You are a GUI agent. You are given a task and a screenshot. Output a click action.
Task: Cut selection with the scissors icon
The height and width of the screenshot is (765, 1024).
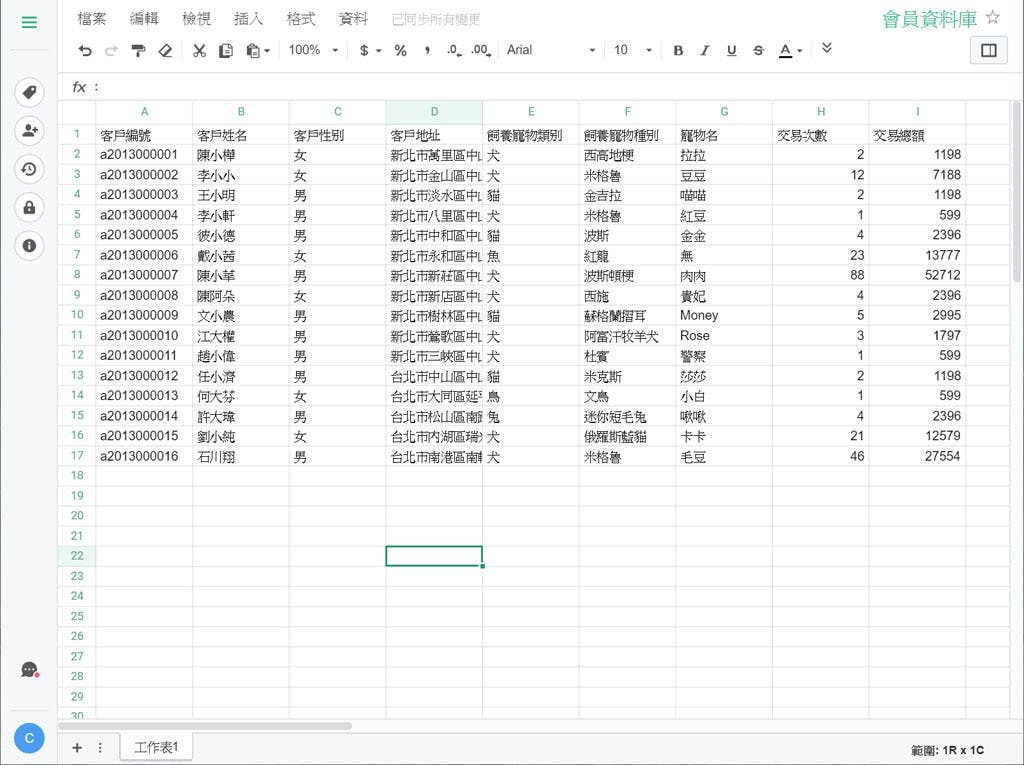click(199, 51)
